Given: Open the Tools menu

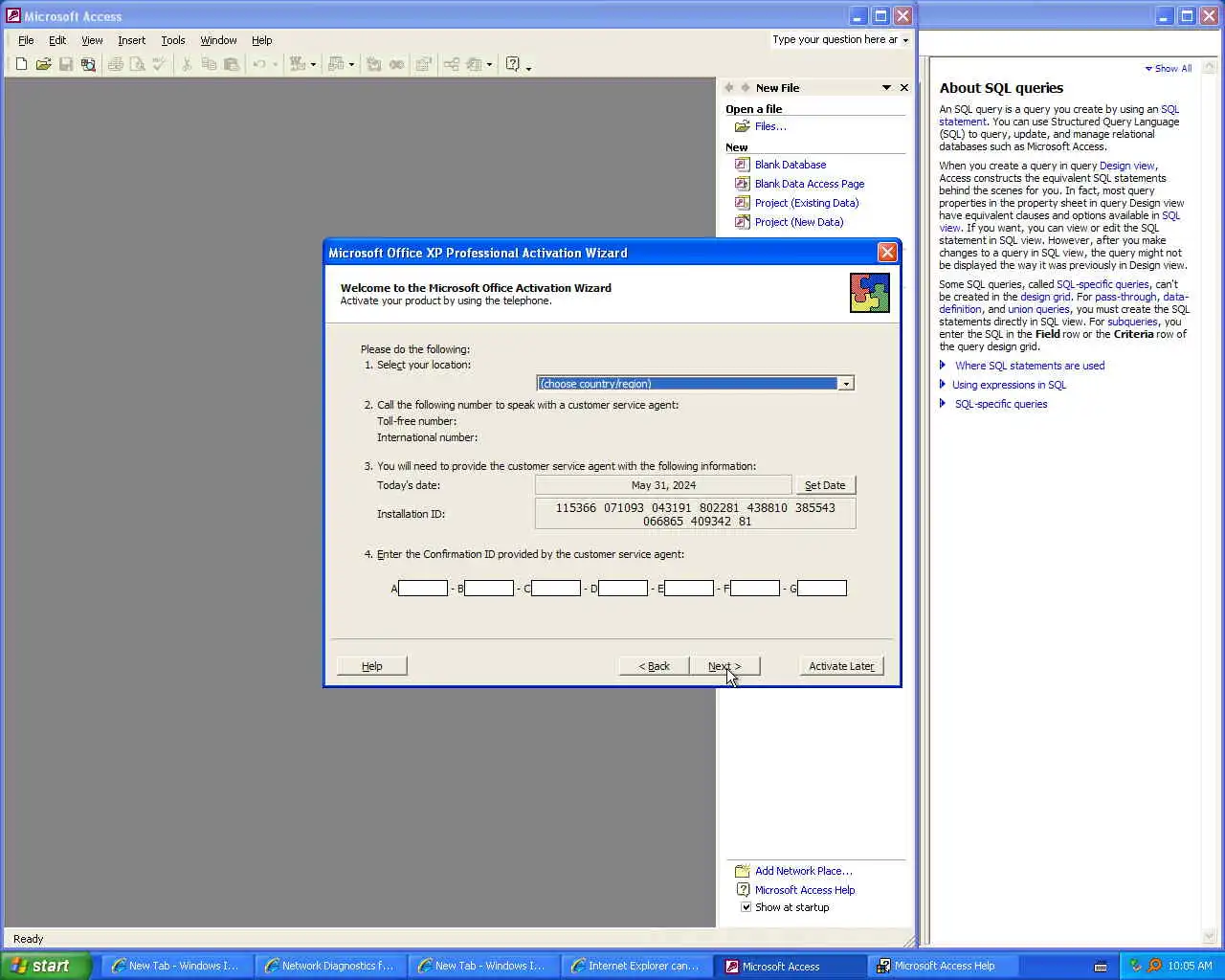Looking at the screenshot, I should (173, 40).
